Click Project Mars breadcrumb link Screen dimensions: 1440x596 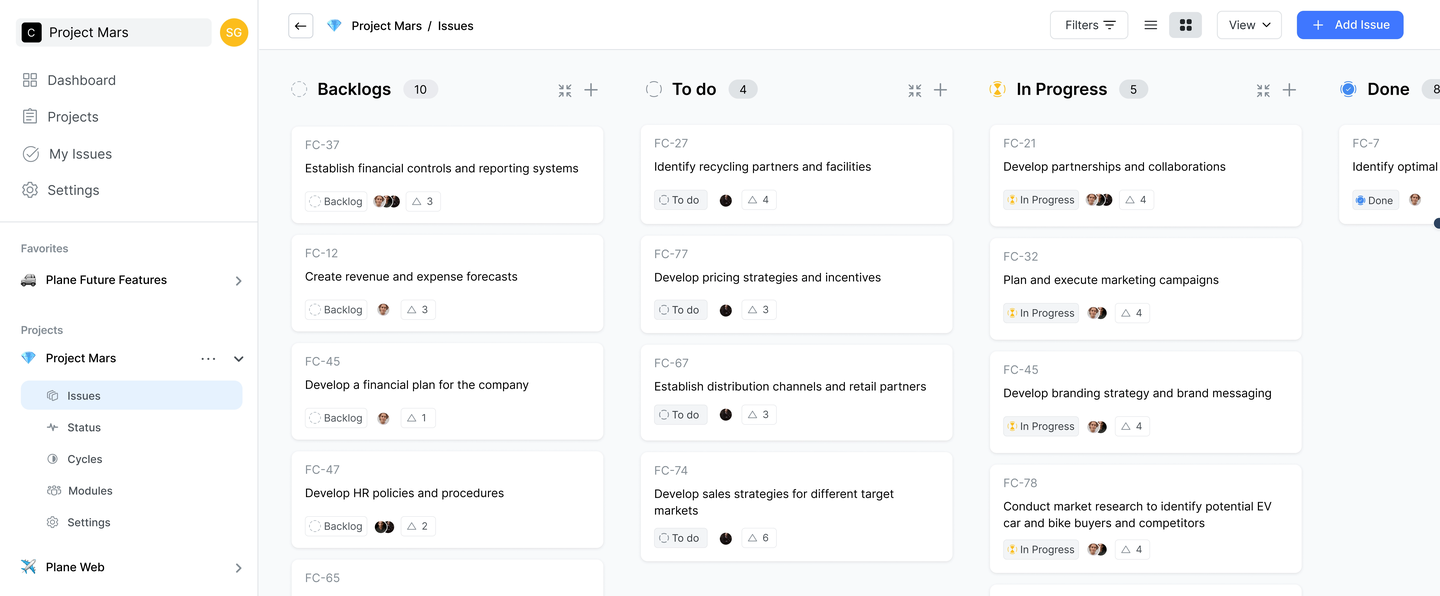pyautogui.click(x=386, y=26)
